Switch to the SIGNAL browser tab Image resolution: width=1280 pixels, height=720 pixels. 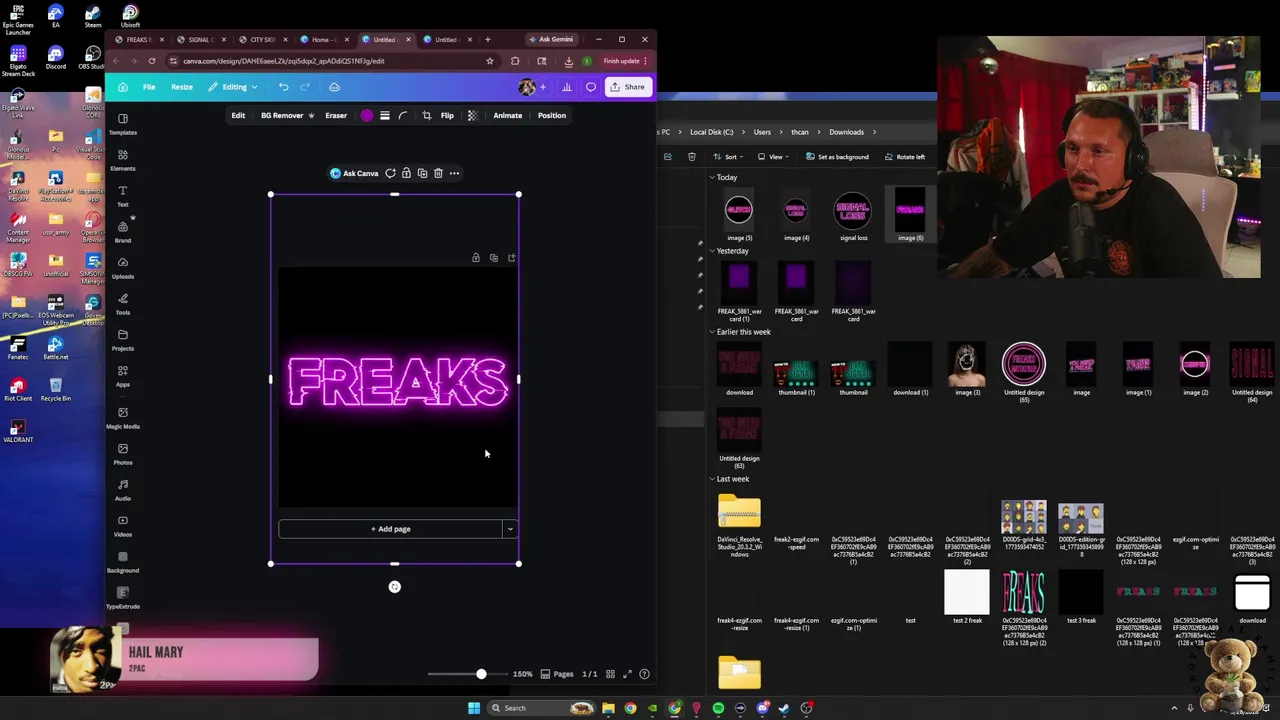click(x=200, y=40)
